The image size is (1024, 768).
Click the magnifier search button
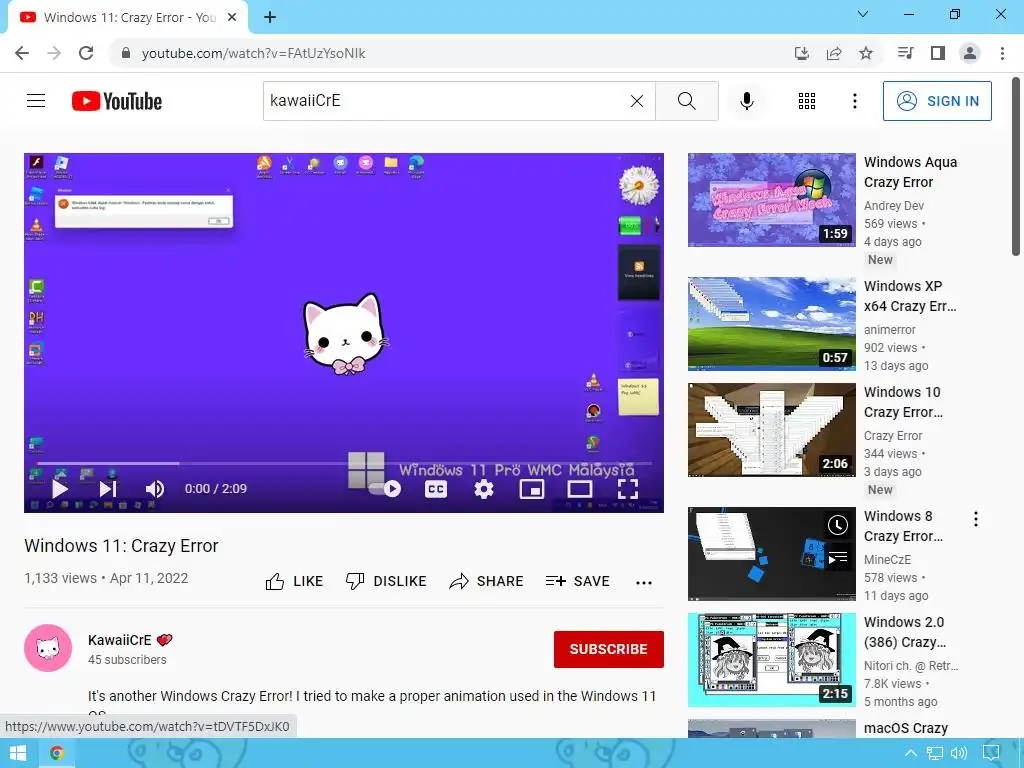686,101
